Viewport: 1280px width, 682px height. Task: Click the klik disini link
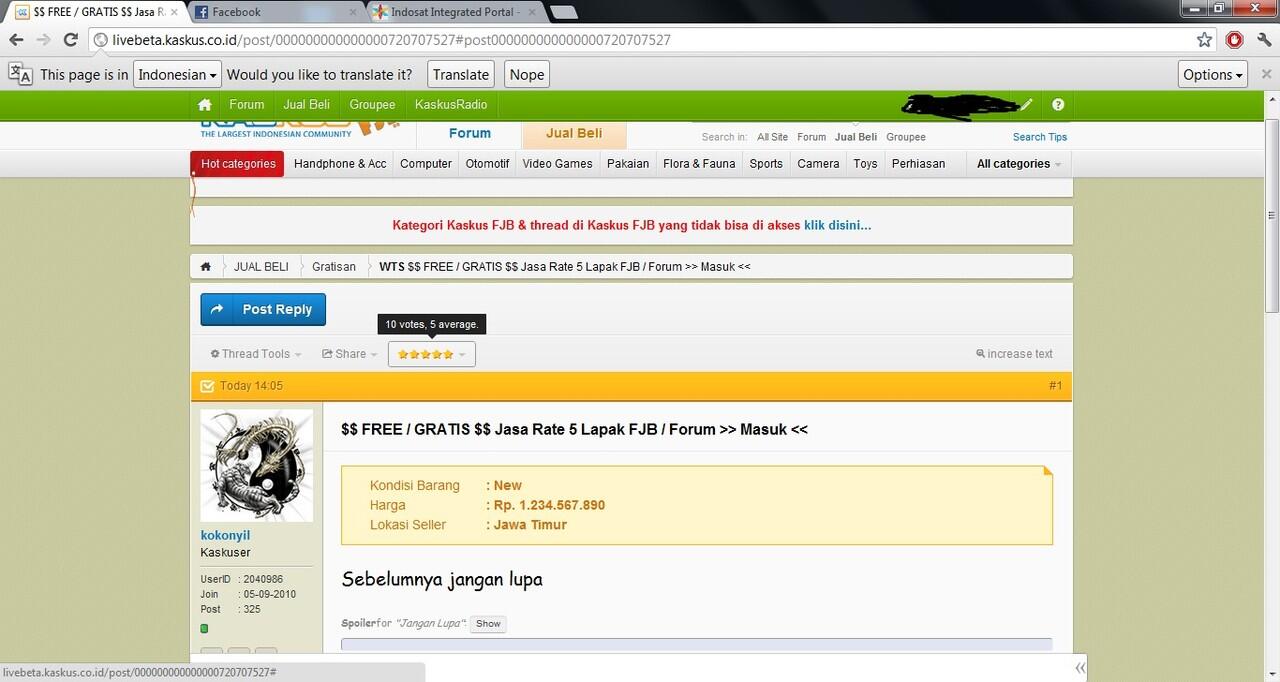tap(837, 226)
